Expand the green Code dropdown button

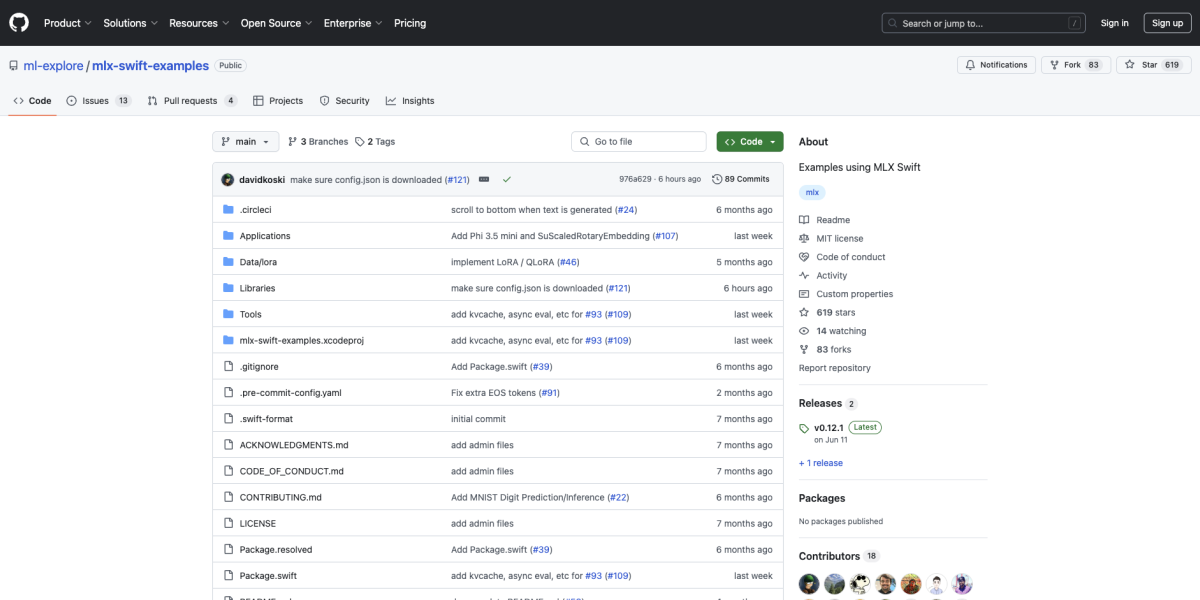tap(750, 142)
